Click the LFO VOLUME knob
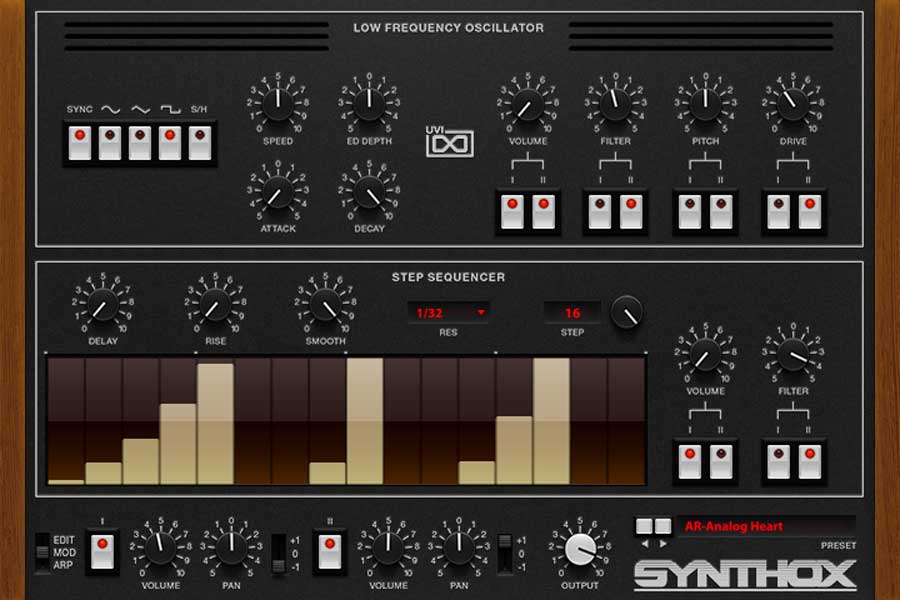 tap(527, 104)
